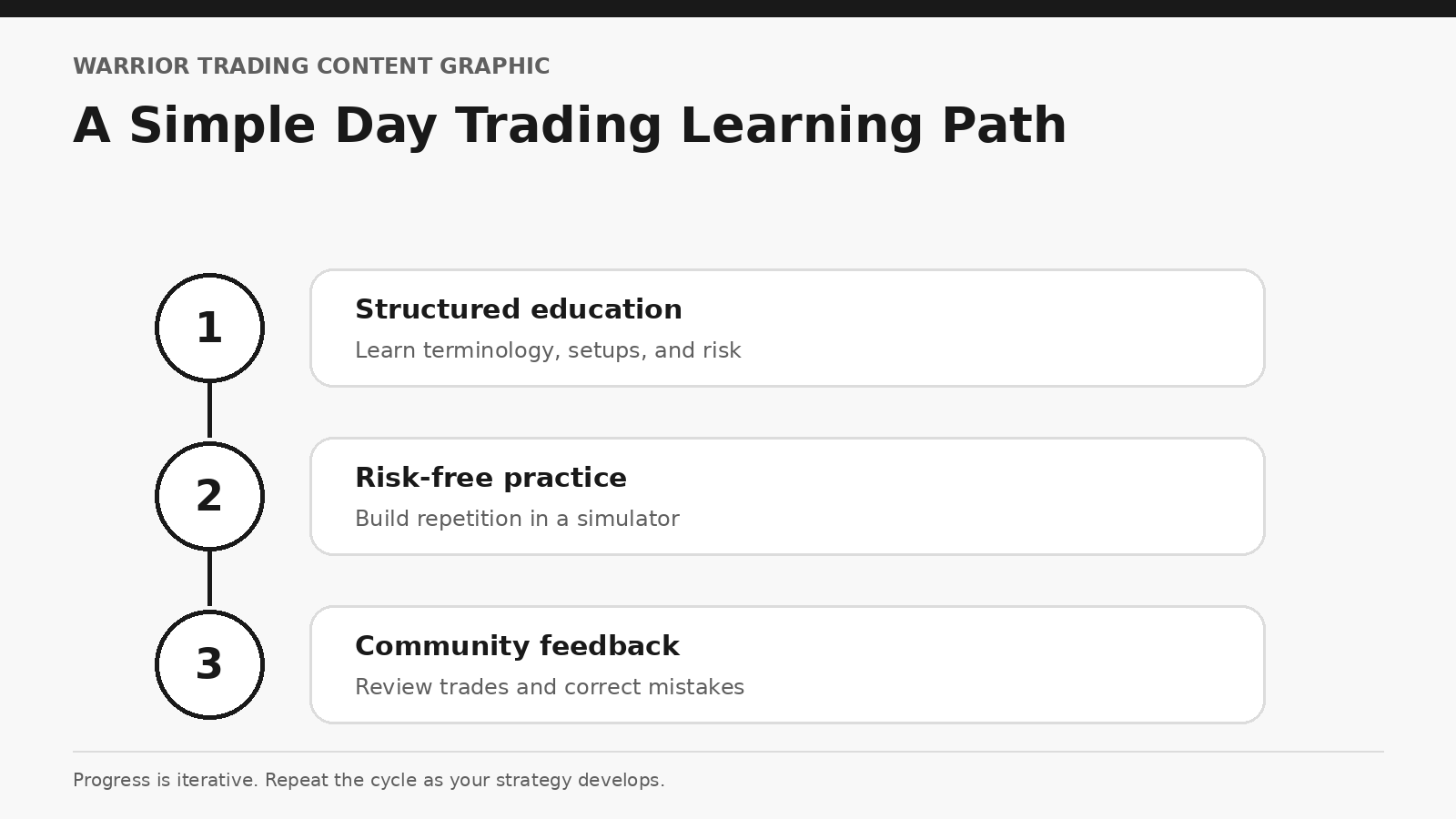Click the Risk-free practice heading
Image resolution: width=1456 pixels, height=819 pixels.
click(x=490, y=478)
